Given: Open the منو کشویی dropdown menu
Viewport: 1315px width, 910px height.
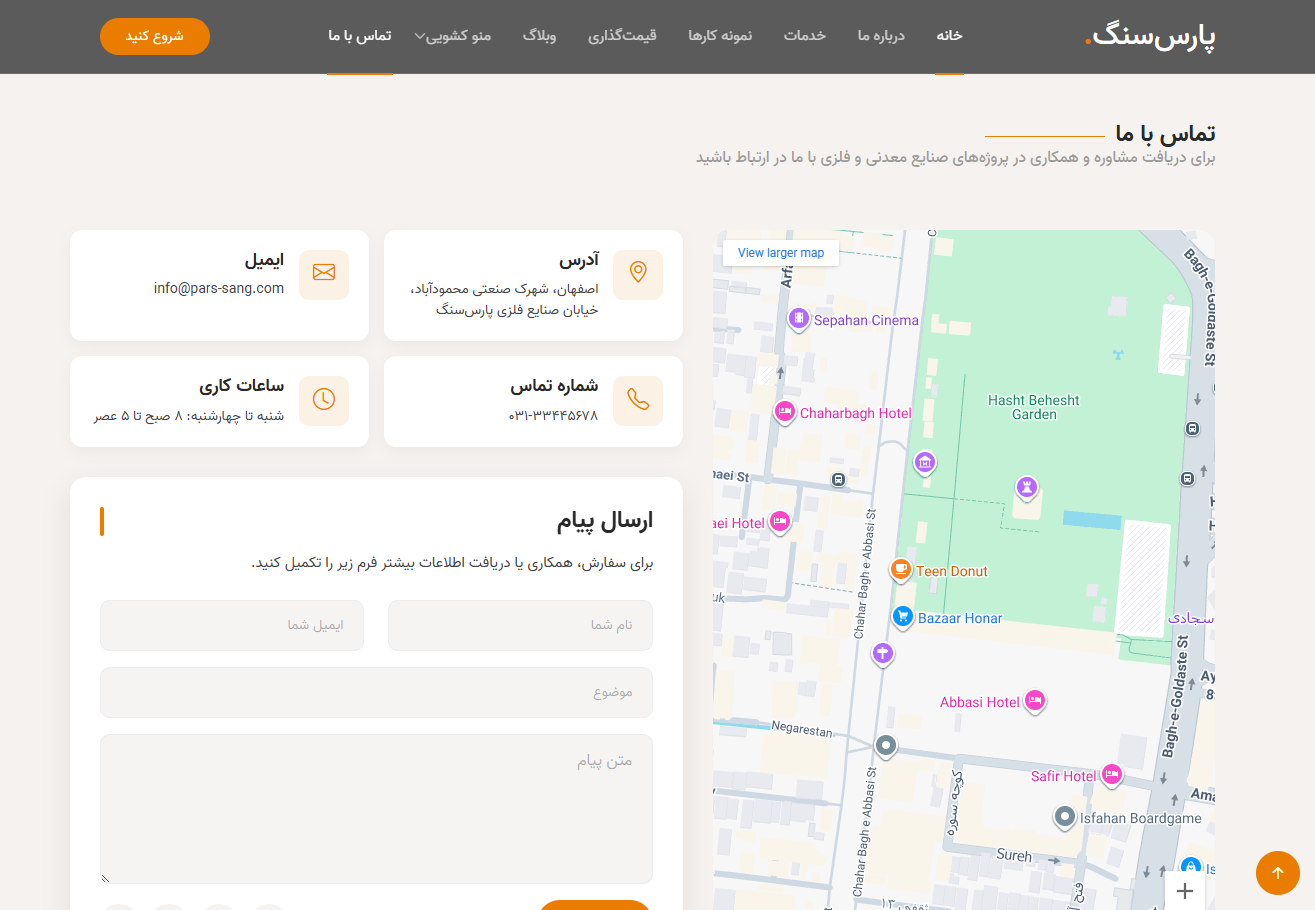Looking at the screenshot, I should (452, 35).
